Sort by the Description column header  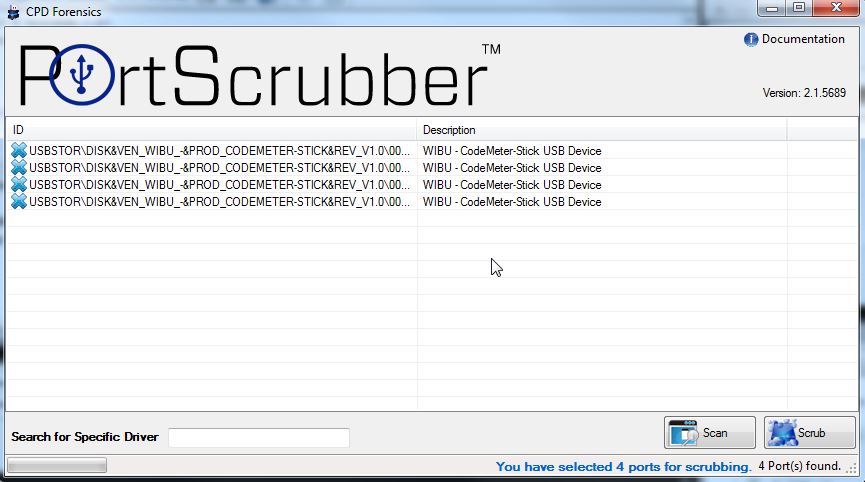pos(602,130)
